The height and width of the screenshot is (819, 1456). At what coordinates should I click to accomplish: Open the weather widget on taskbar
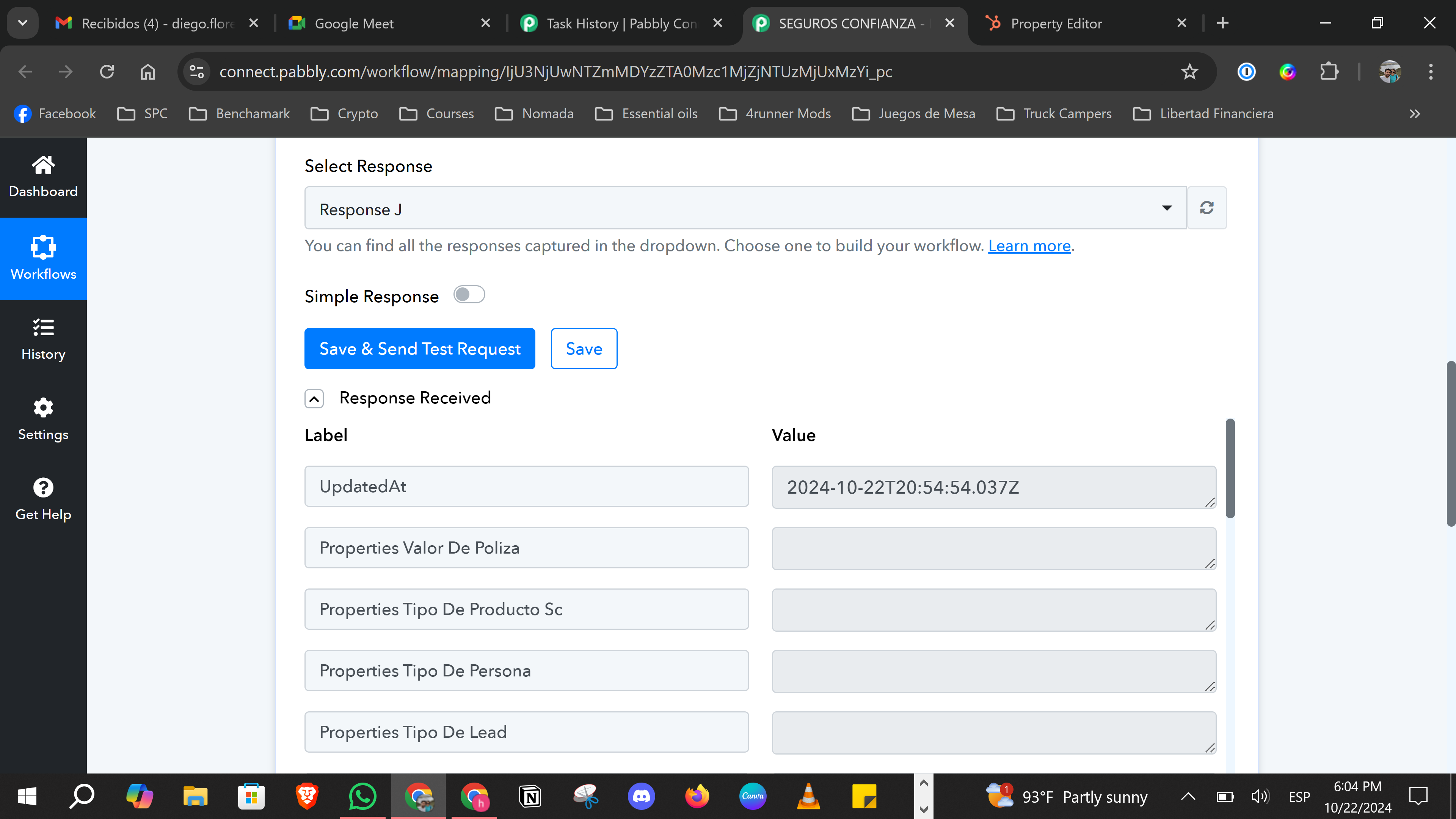[1067, 796]
